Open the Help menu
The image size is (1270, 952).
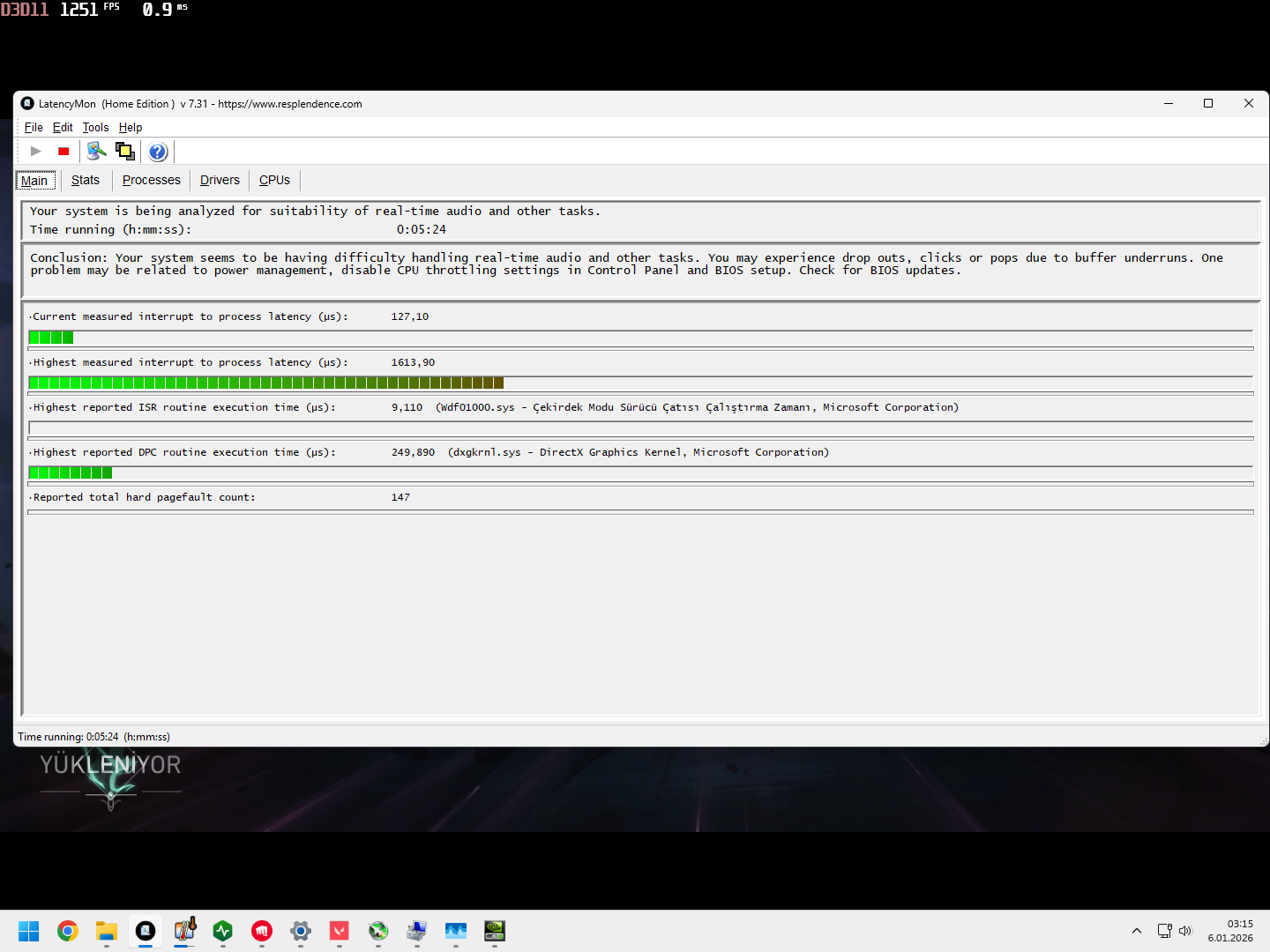131,128
